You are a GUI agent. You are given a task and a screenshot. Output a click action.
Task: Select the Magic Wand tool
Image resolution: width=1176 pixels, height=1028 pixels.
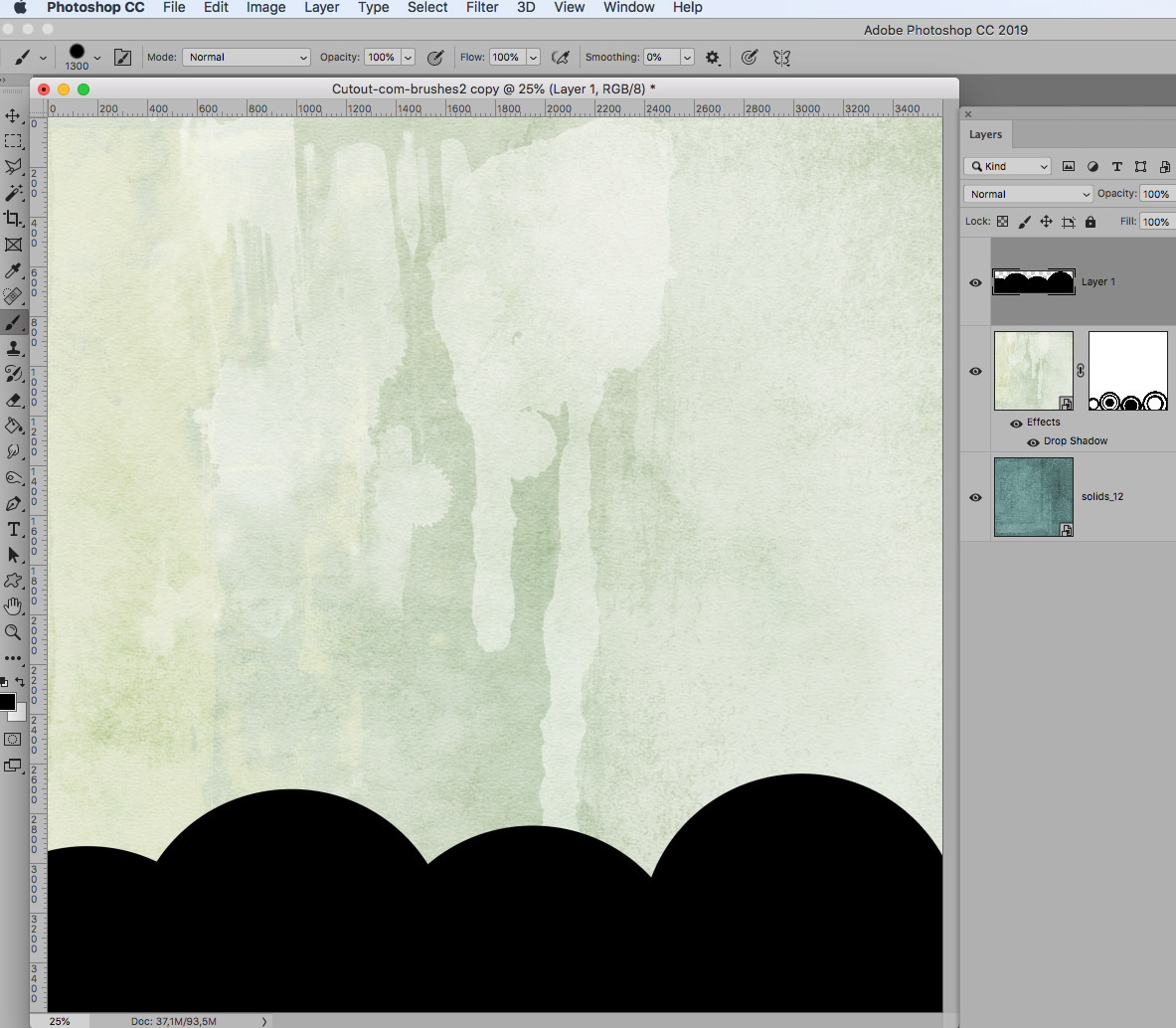pyautogui.click(x=13, y=193)
